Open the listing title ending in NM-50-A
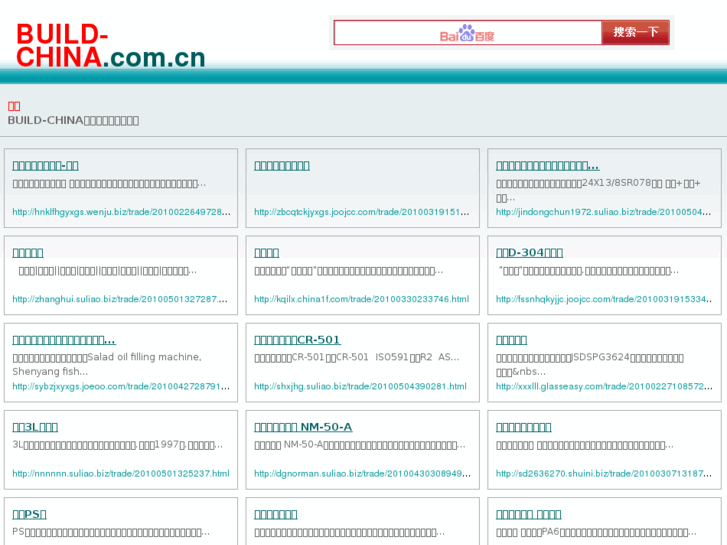Screen dimensions: 727x545 pyautogui.click(x=303, y=427)
